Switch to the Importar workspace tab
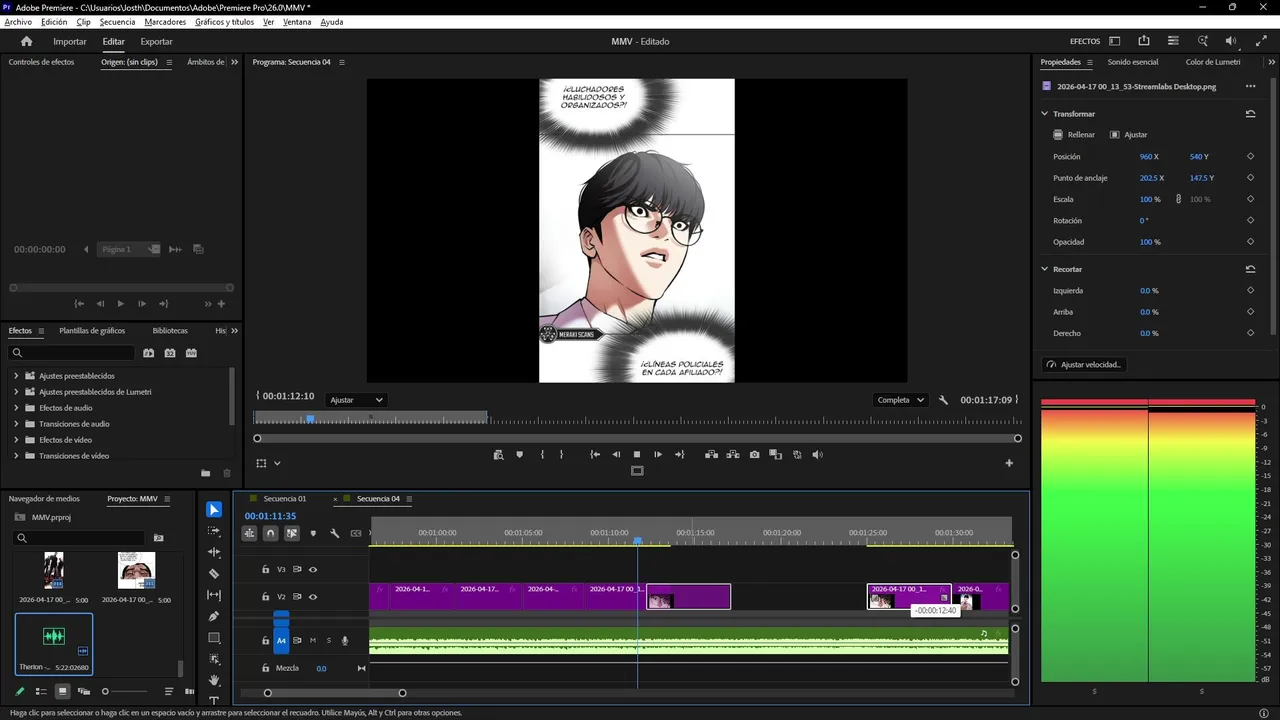This screenshot has height=720, width=1280. point(70,42)
